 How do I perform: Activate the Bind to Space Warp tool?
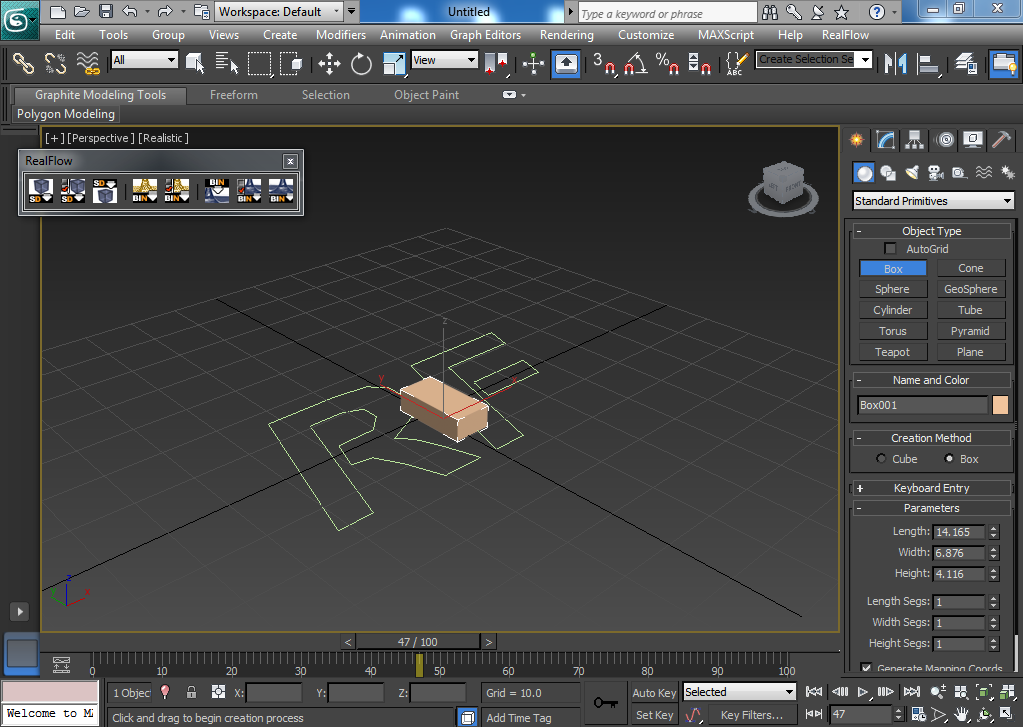coord(88,63)
